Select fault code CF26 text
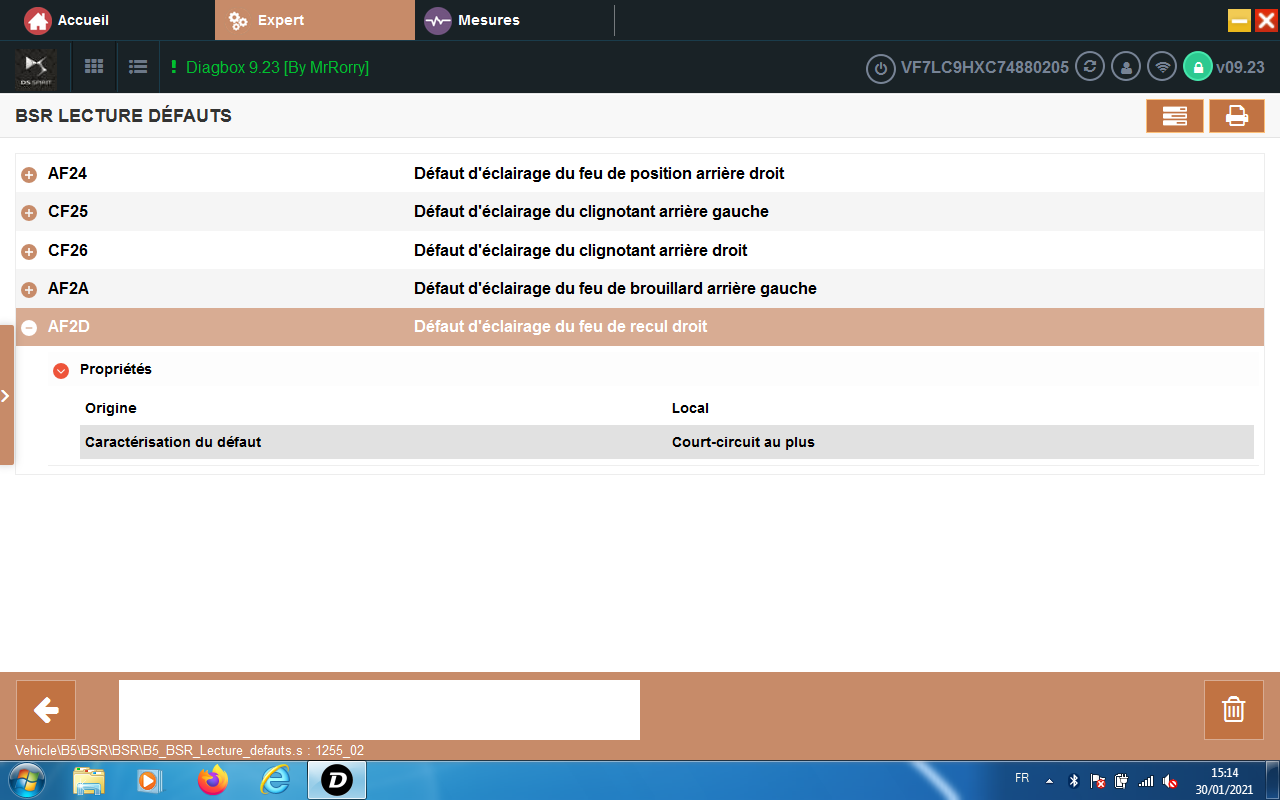Screen dimensions: 1280x800 (x=68, y=250)
